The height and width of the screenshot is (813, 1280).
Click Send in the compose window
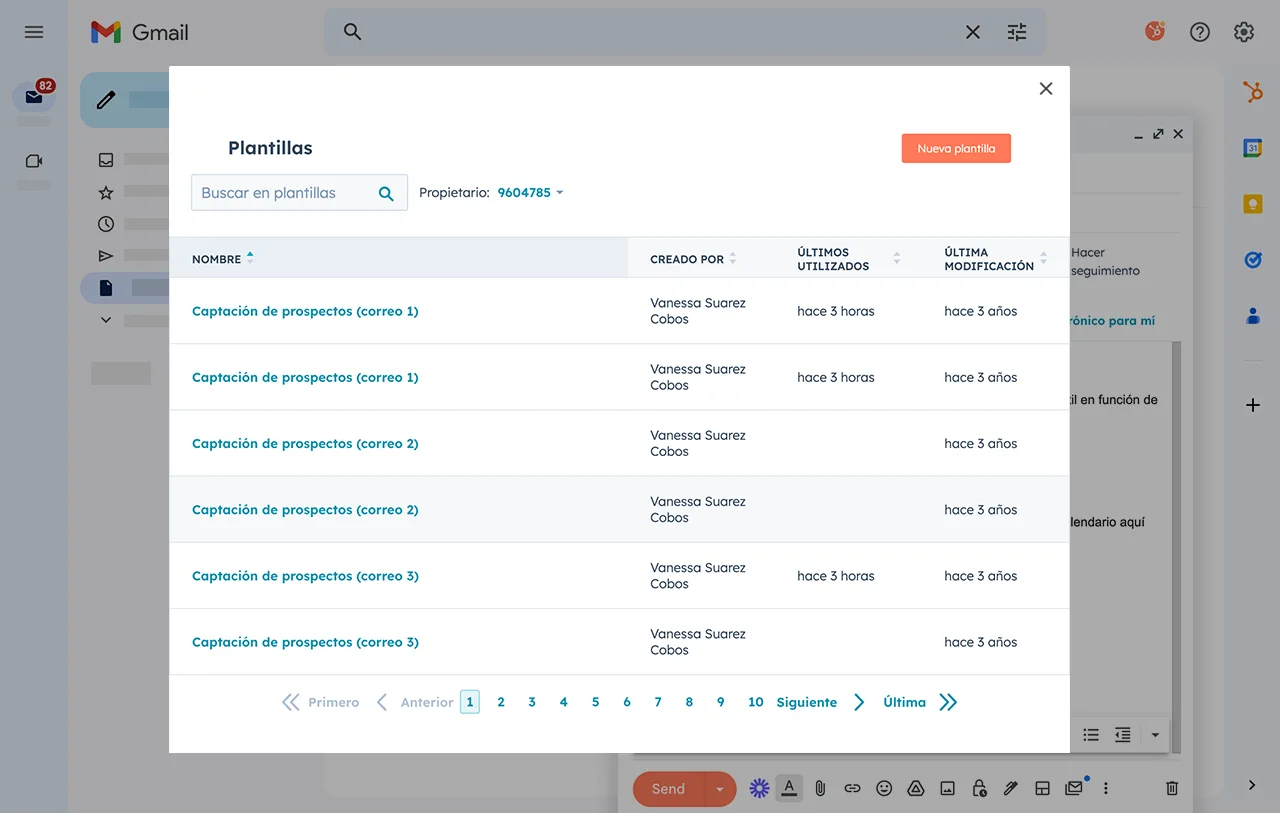pyautogui.click(x=669, y=789)
